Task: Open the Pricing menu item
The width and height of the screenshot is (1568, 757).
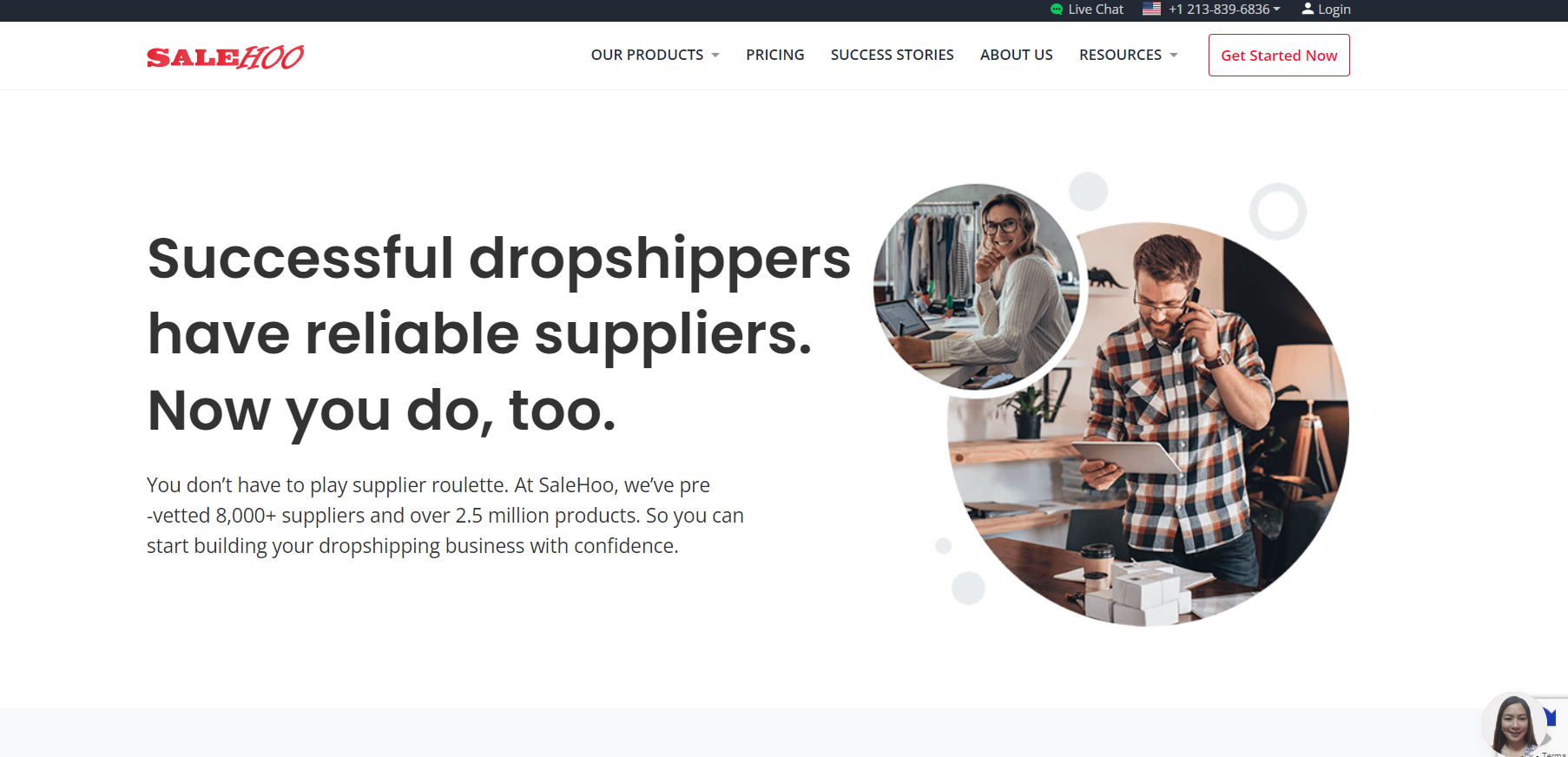Action: pos(775,55)
